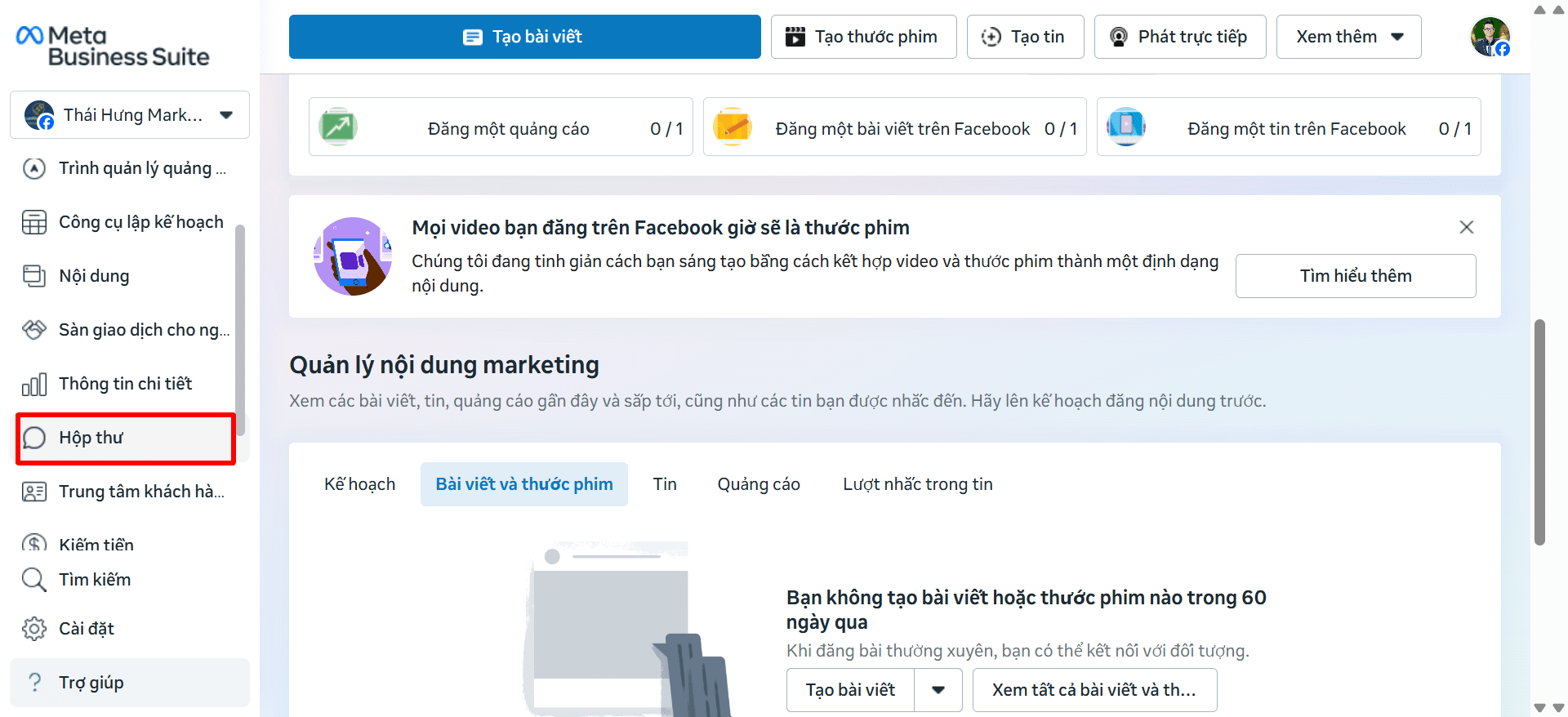
Task: Click the Công cụ lập kế hoạch icon
Action: point(34,222)
